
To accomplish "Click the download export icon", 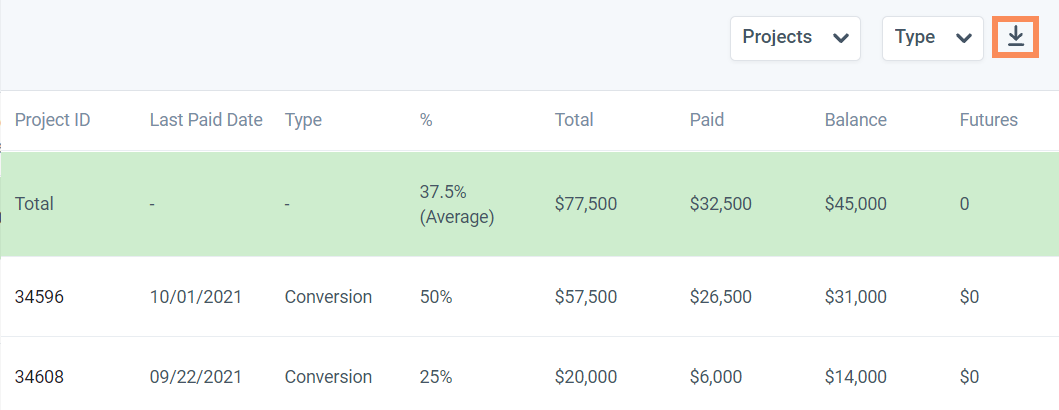I will [x=1016, y=38].
